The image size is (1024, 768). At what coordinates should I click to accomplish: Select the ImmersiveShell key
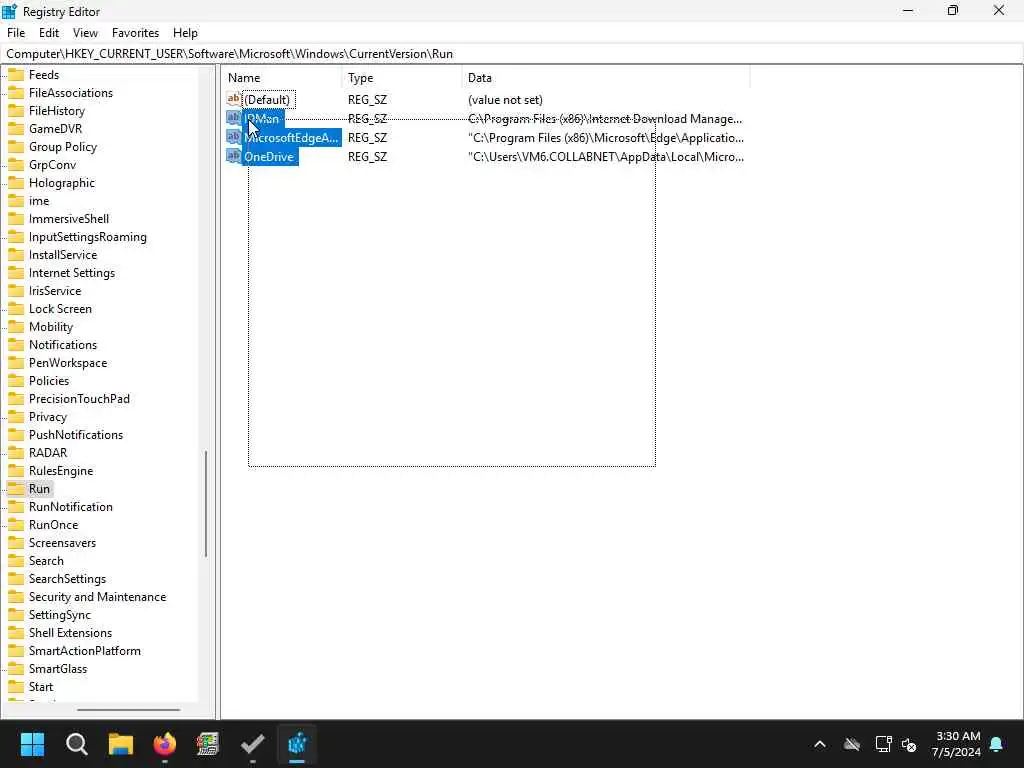pos(69,219)
